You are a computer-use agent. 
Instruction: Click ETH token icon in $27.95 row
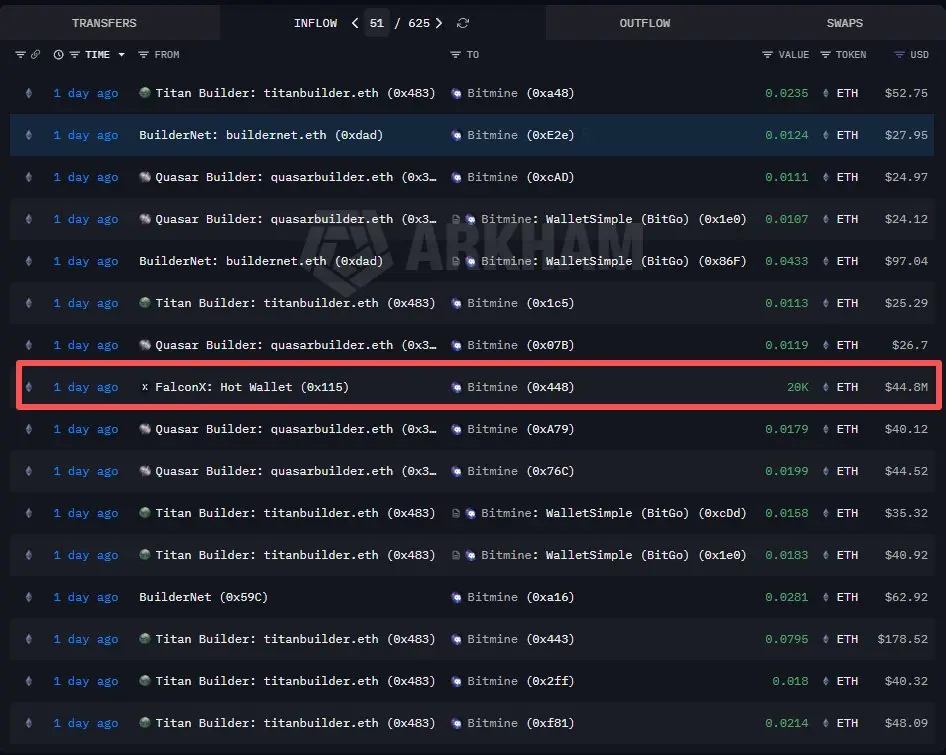tap(826, 135)
